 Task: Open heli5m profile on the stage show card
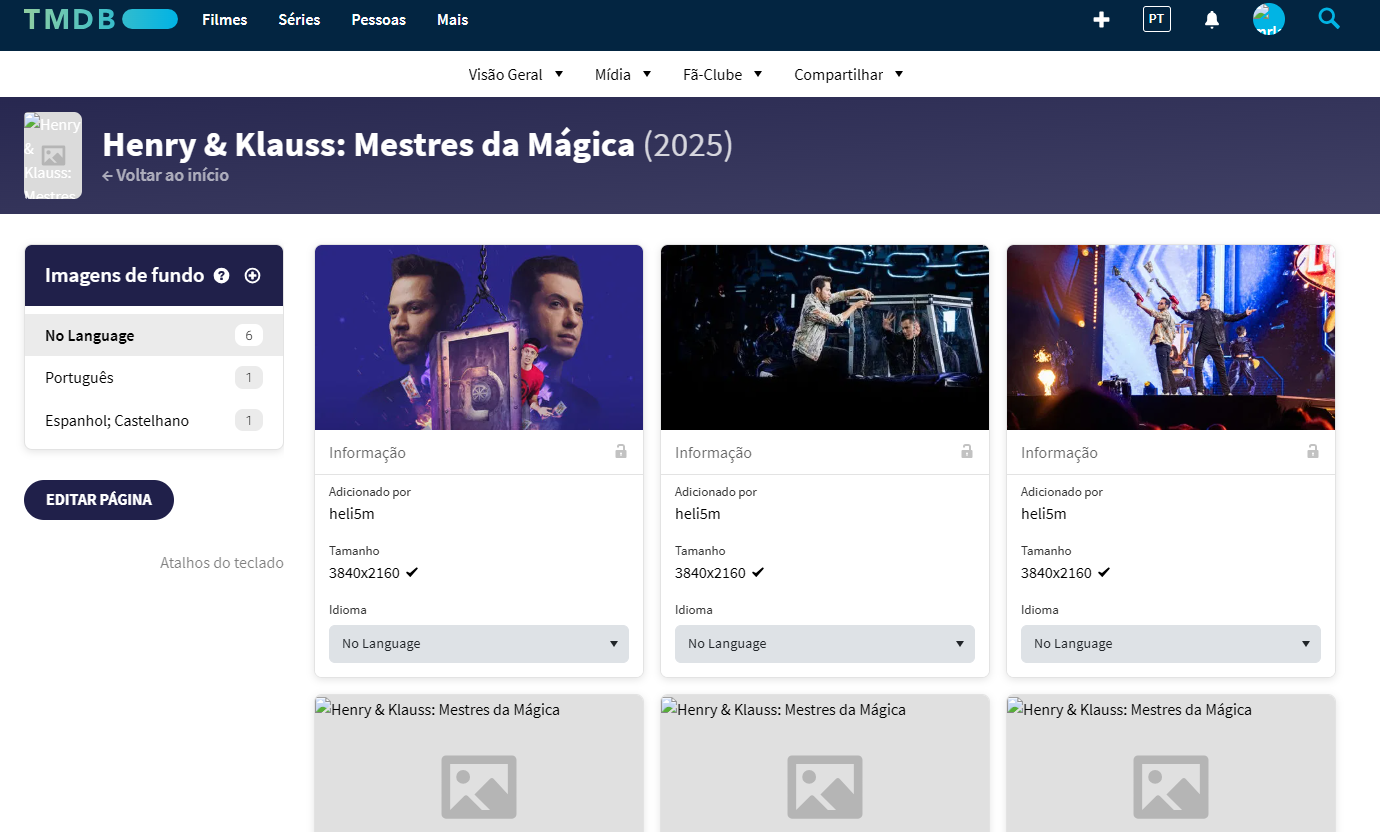coord(1044,514)
